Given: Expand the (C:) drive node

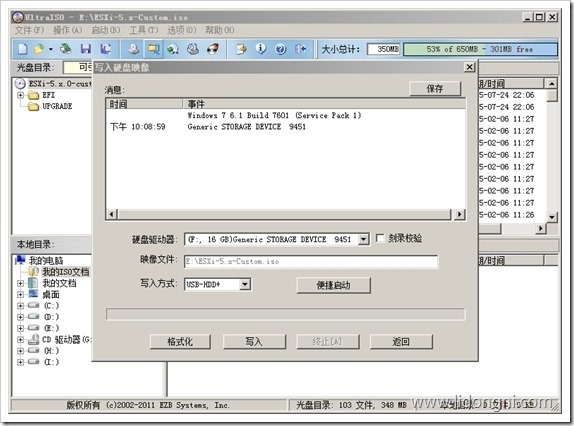Looking at the screenshot, I should click(x=21, y=306).
